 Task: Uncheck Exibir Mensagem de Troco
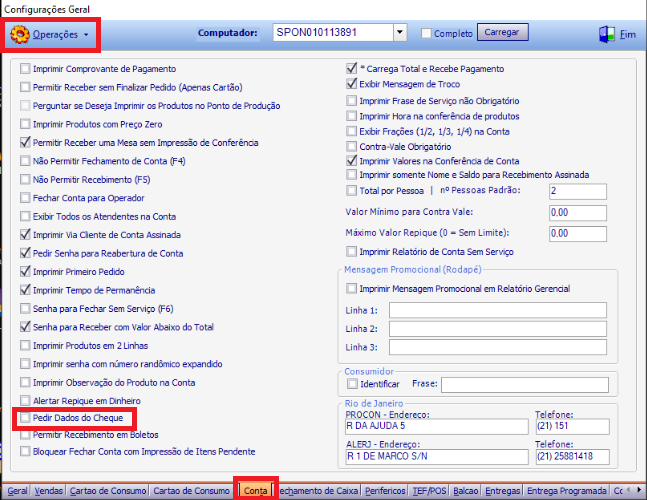pos(352,84)
